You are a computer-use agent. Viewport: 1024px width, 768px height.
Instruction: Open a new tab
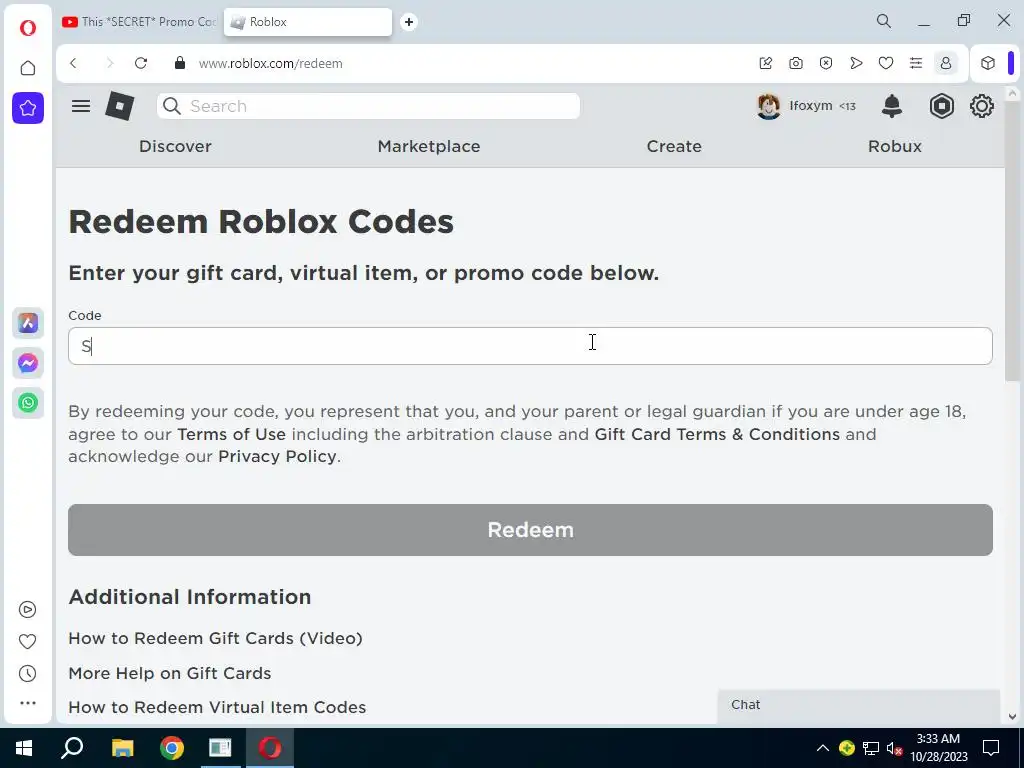pos(409,22)
